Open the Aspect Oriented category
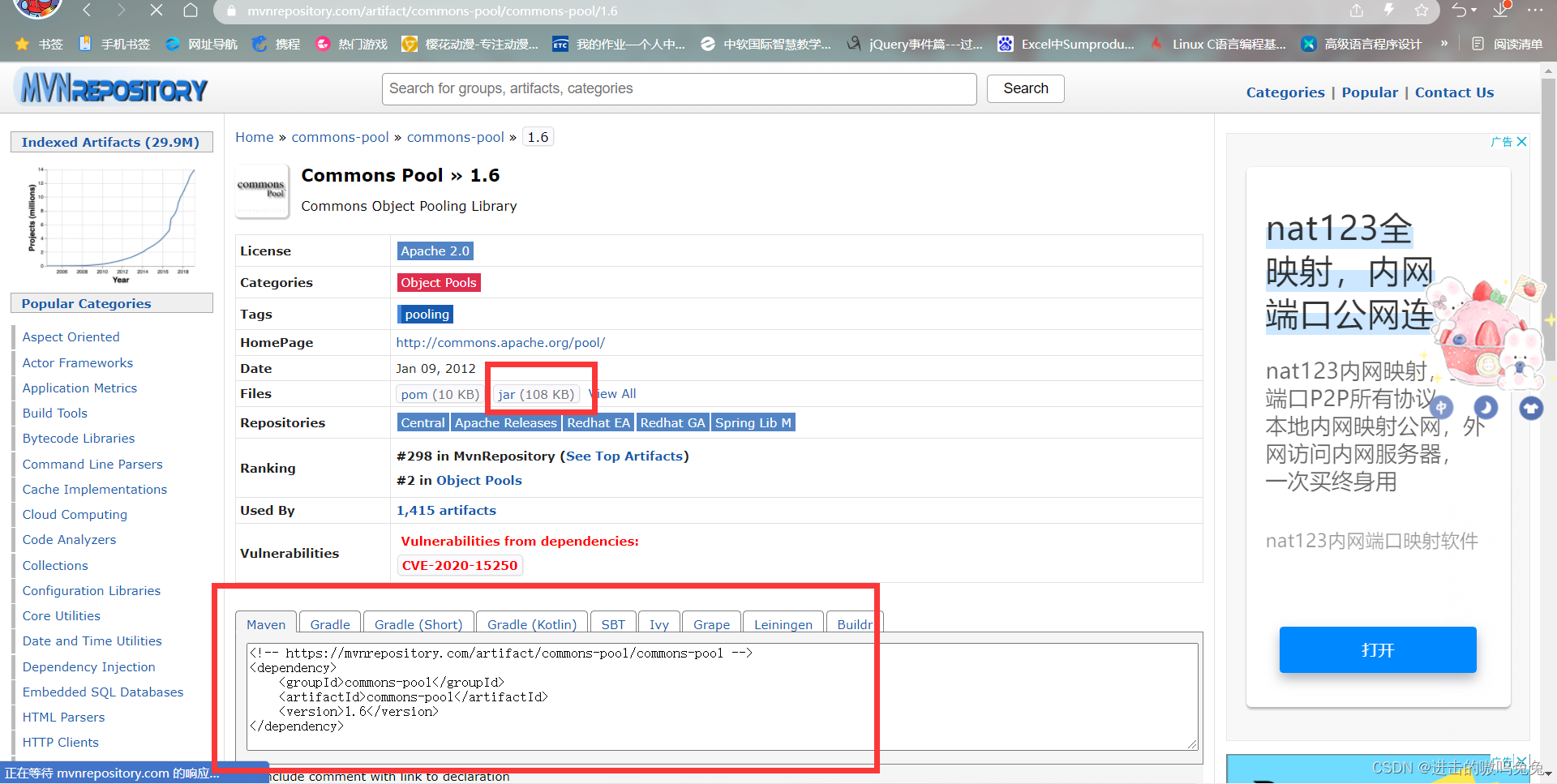 71,336
